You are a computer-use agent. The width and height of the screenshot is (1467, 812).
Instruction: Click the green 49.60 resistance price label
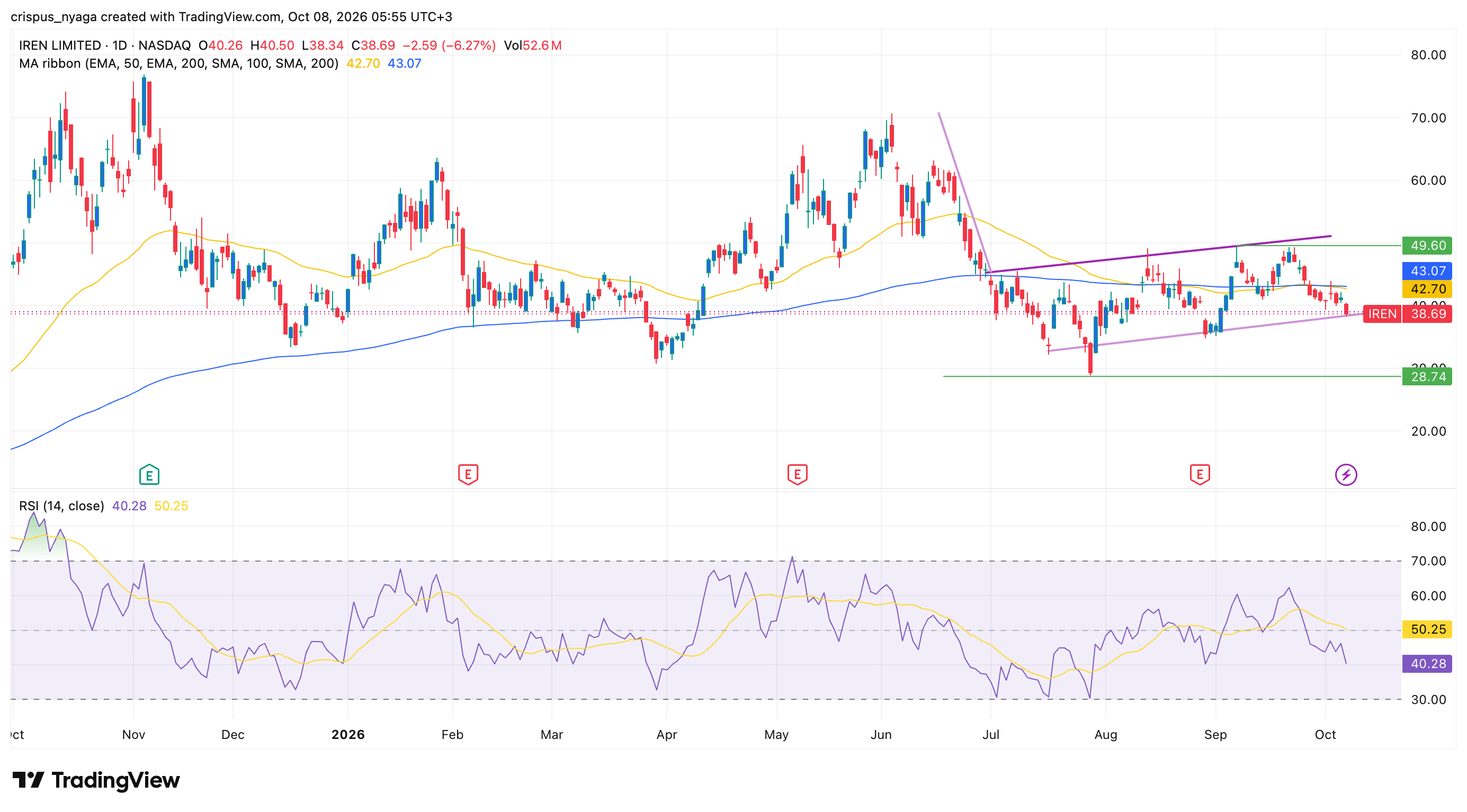(x=1427, y=245)
